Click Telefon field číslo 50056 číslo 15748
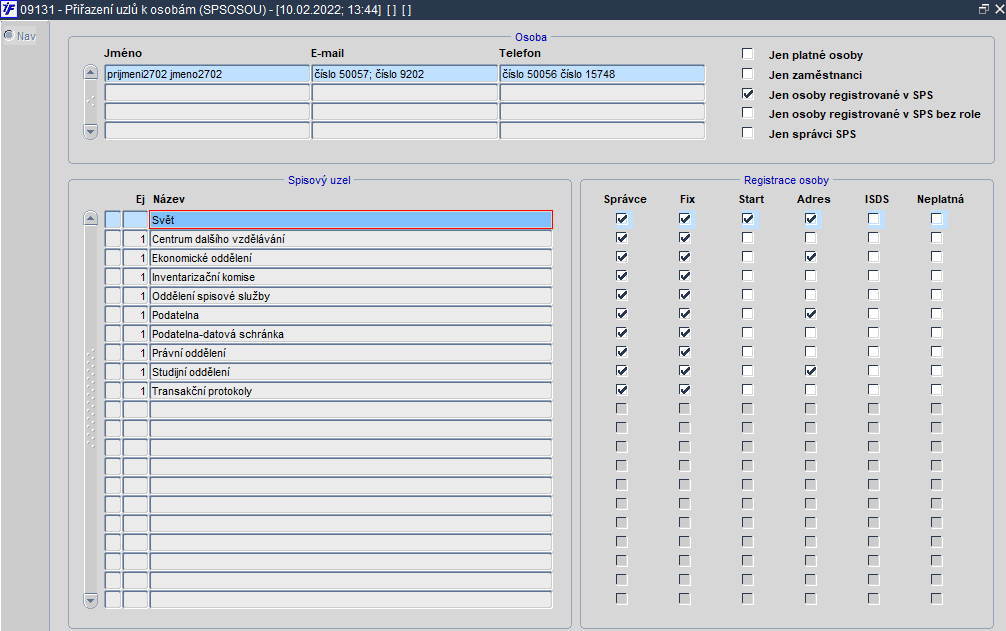 click(x=602, y=74)
